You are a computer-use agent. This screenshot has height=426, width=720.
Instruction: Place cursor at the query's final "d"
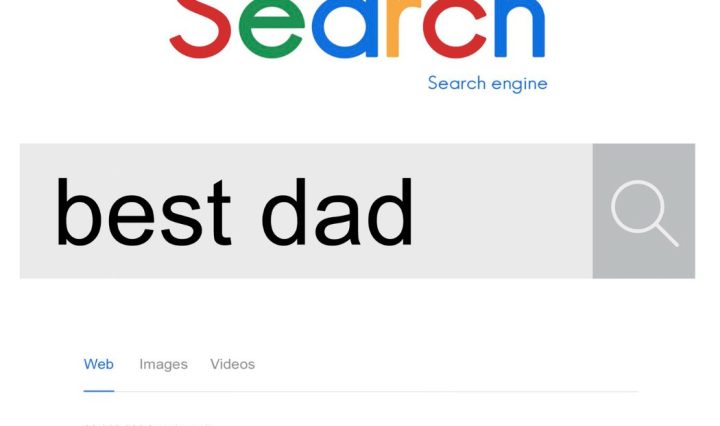(390, 212)
